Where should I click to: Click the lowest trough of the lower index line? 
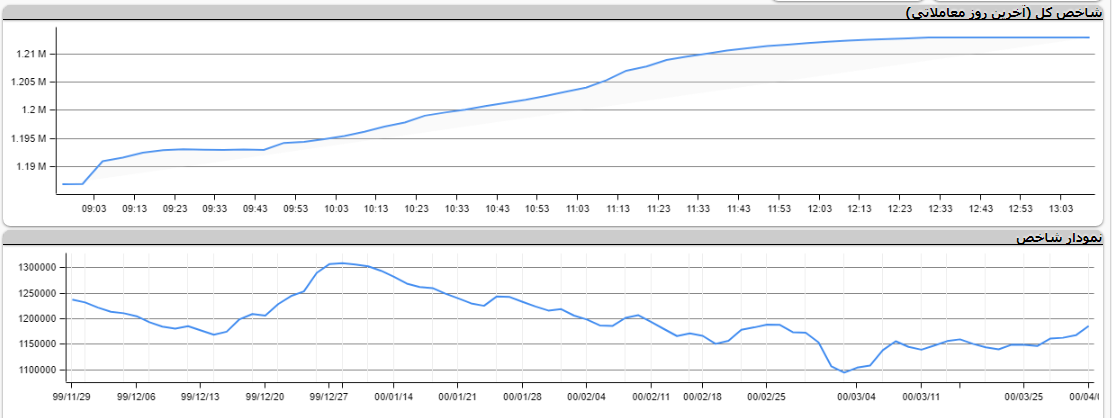pos(845,372)
